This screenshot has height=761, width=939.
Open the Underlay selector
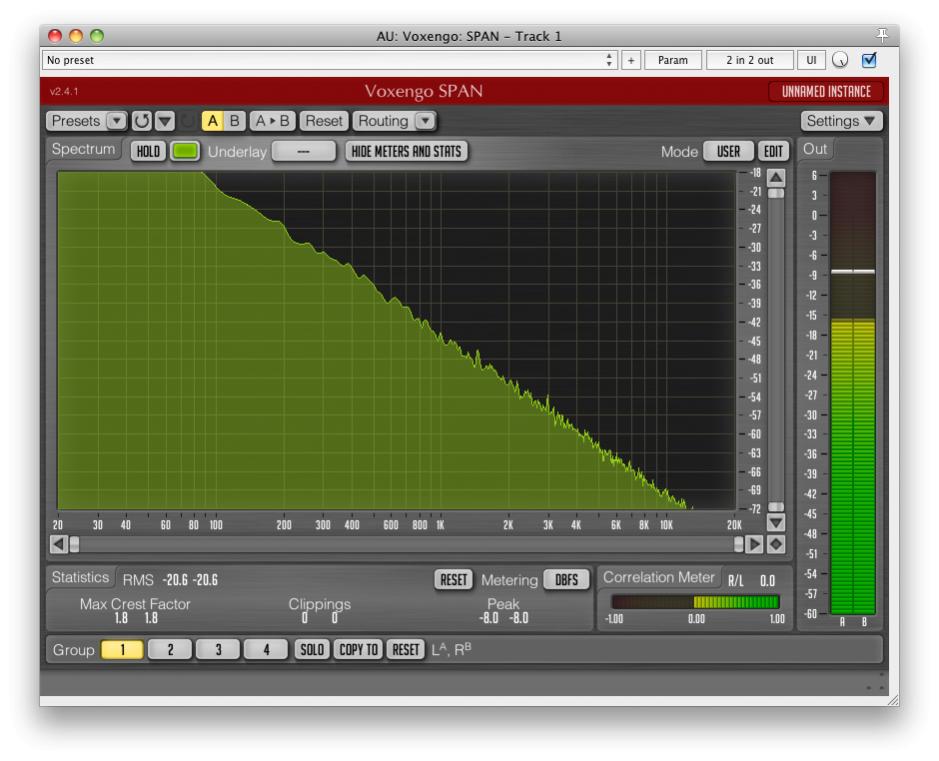point(304,151)
